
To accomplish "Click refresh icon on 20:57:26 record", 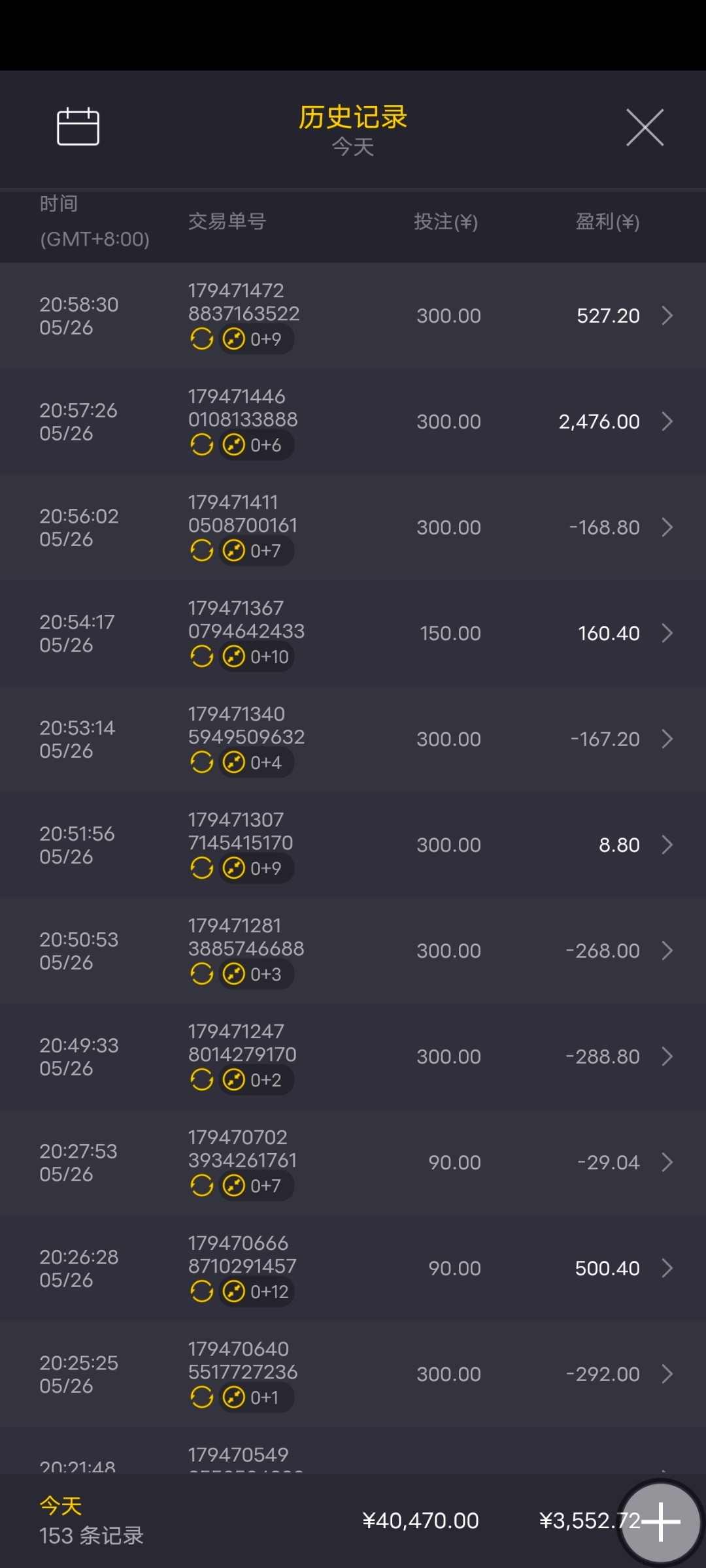I will point(201,445).
